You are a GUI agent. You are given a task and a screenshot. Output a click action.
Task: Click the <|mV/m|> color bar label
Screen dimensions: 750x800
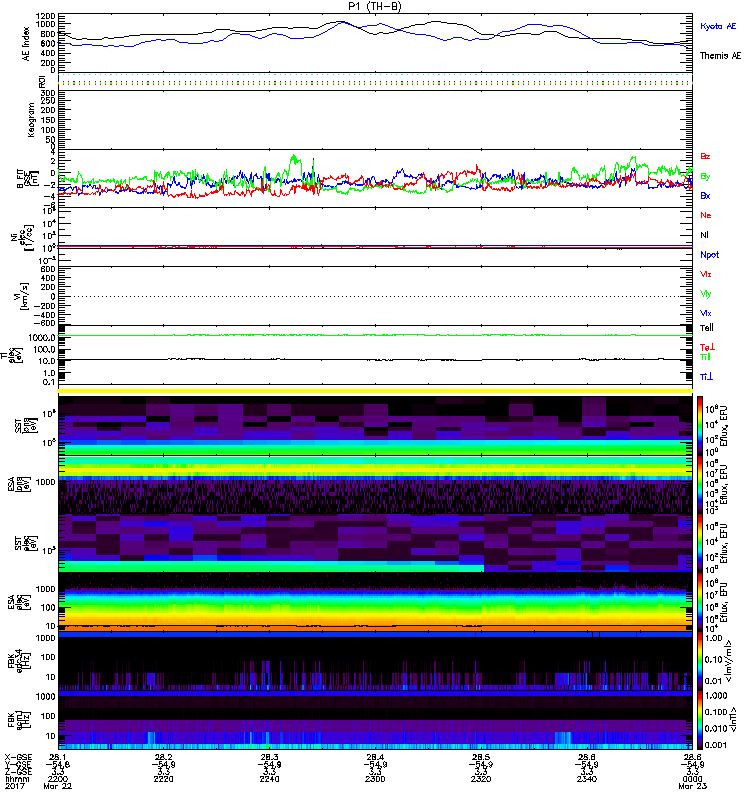point(730,661)
